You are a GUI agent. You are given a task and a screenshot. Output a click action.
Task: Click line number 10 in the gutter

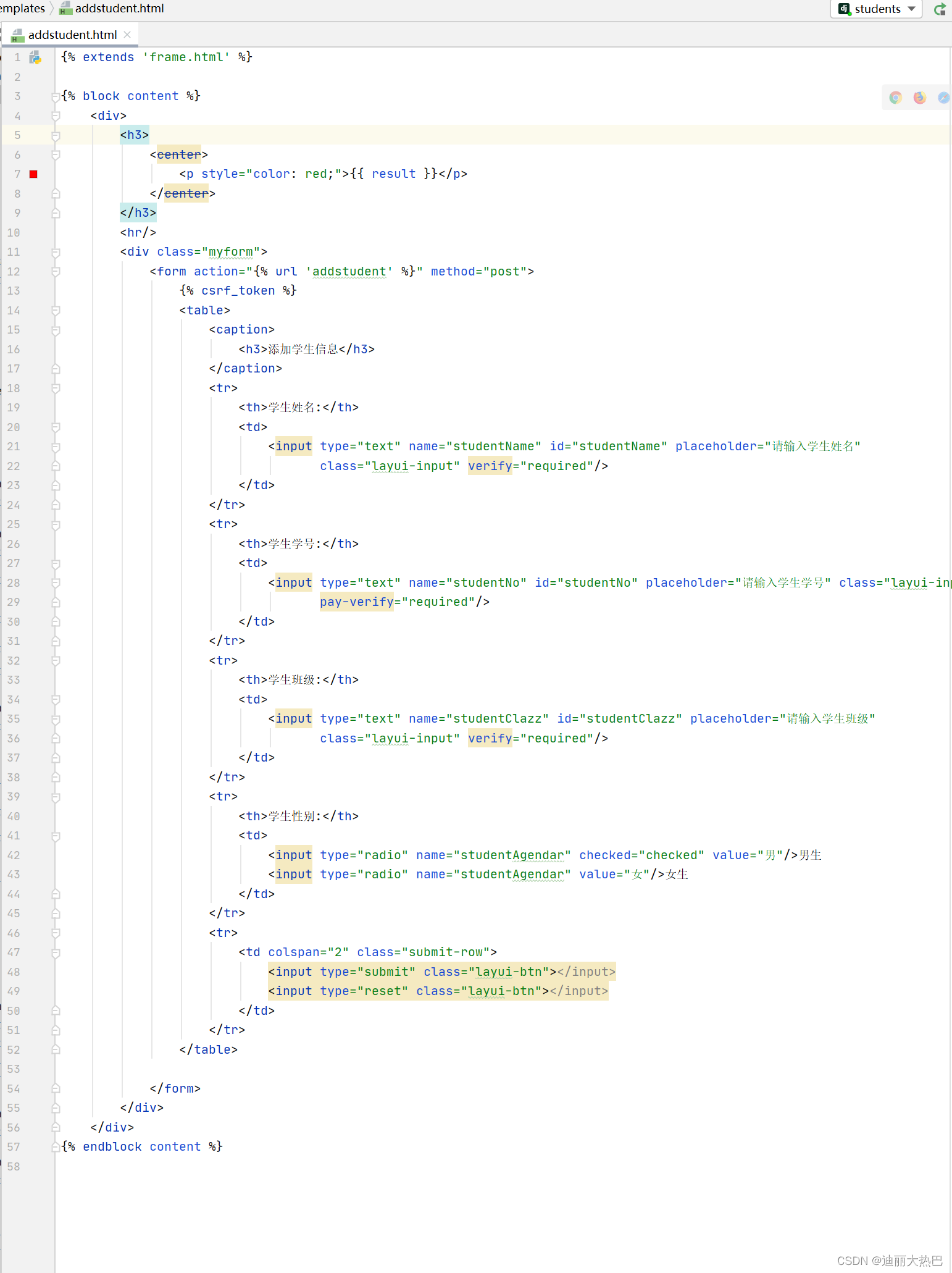(x=14, y=233)
